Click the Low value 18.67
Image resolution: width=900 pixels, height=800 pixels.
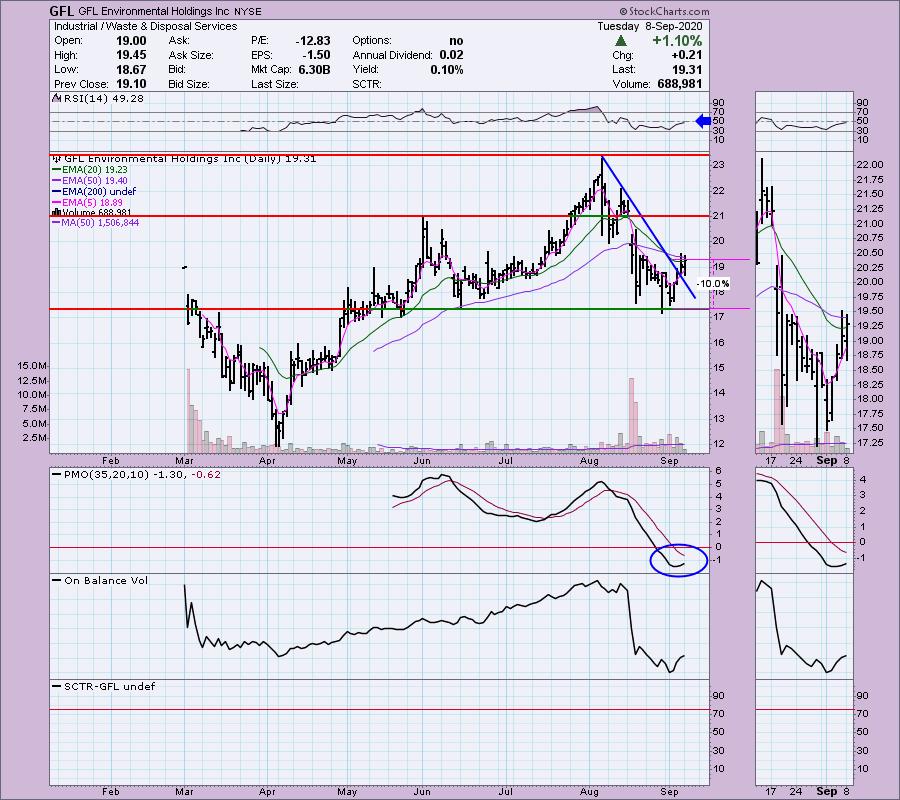click(131, 69)
